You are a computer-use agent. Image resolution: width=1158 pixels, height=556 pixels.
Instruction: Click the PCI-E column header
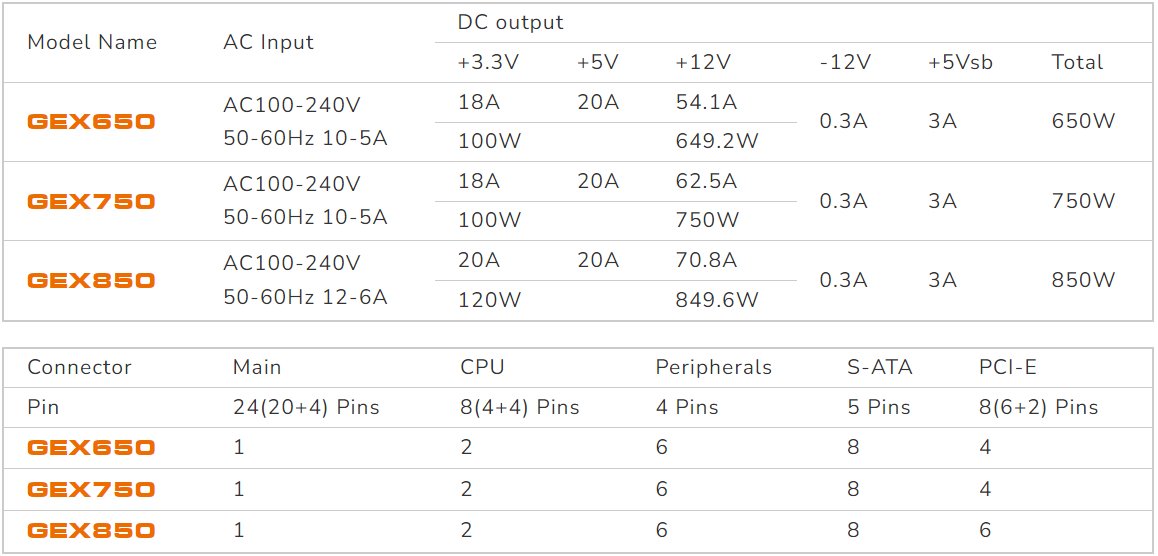tap(1007, 367)
